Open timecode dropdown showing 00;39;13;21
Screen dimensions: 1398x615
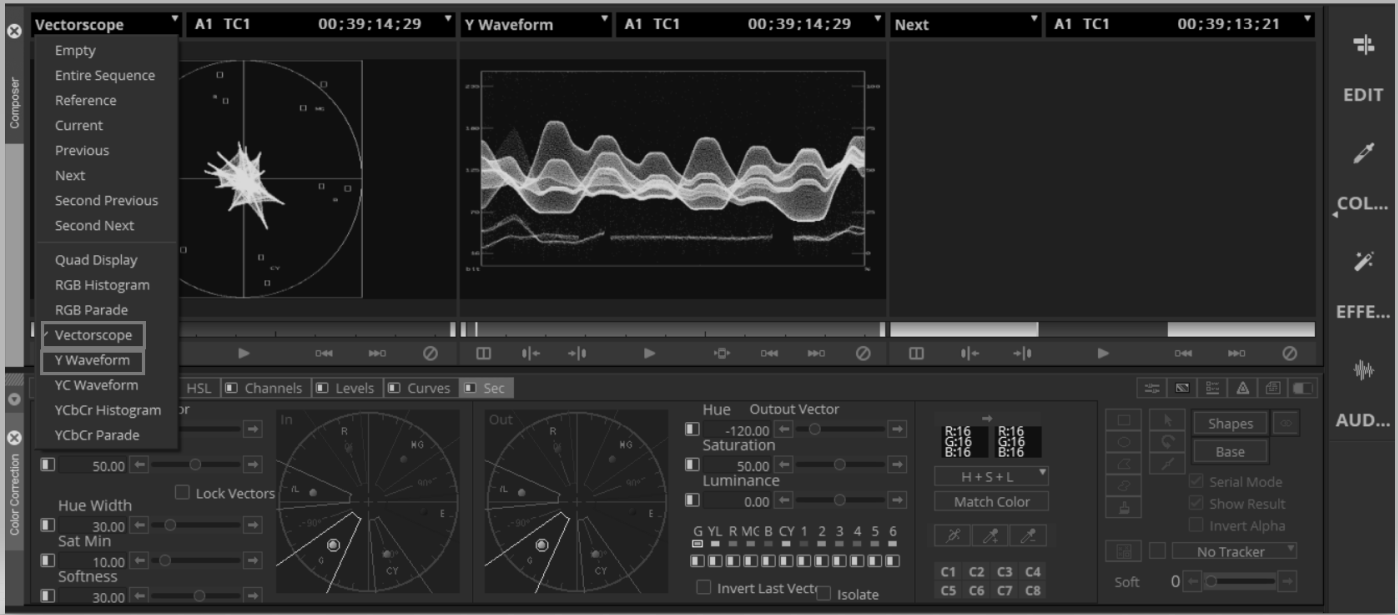(1307, 18)
